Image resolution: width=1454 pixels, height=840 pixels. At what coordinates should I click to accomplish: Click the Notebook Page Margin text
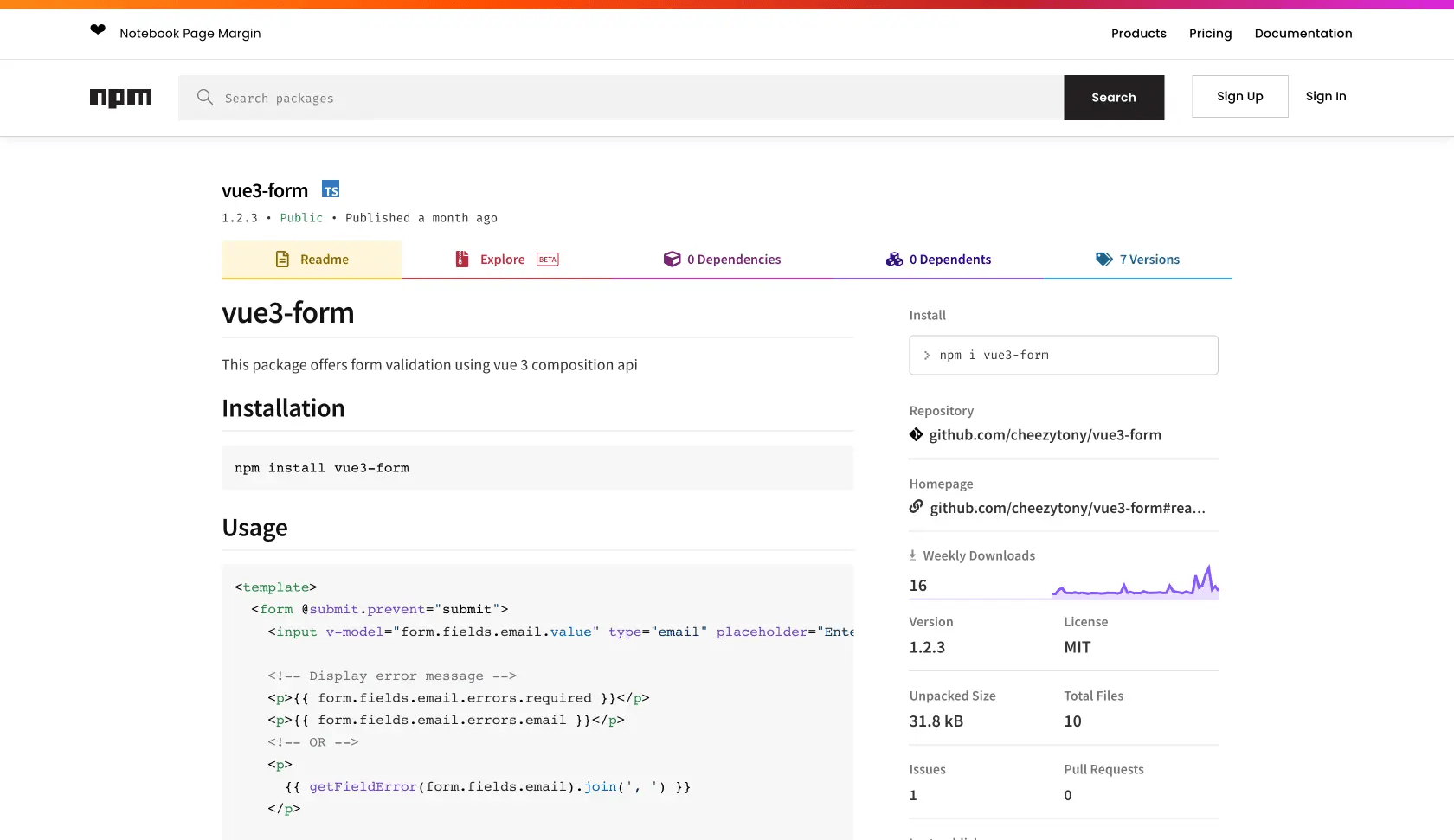pyautogui.click(x=190, y=33)
